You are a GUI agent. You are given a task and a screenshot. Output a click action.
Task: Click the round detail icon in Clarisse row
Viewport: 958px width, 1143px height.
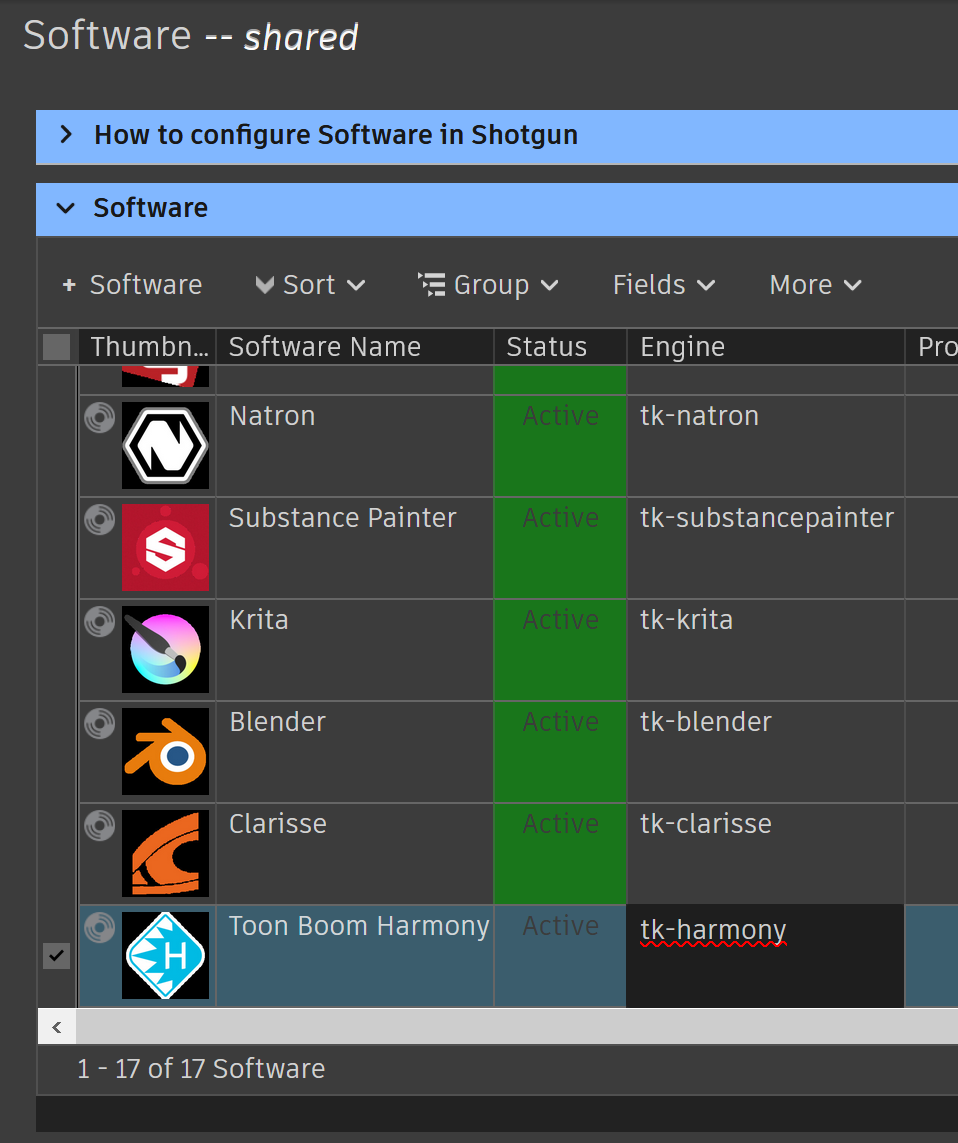(x=100, y=826)
